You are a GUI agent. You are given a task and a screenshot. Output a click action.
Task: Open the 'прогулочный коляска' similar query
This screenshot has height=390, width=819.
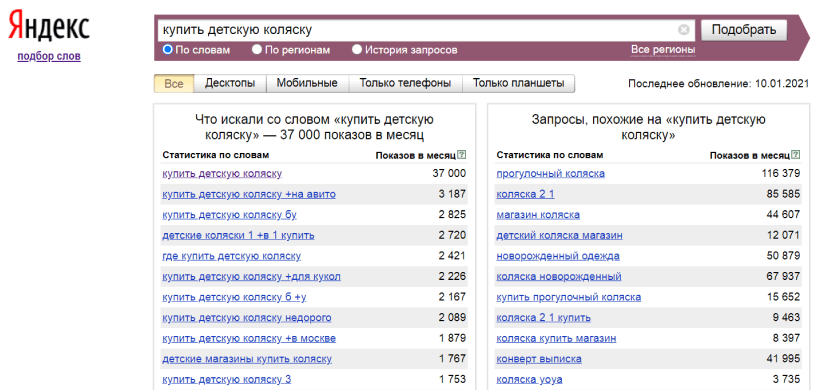551,173
